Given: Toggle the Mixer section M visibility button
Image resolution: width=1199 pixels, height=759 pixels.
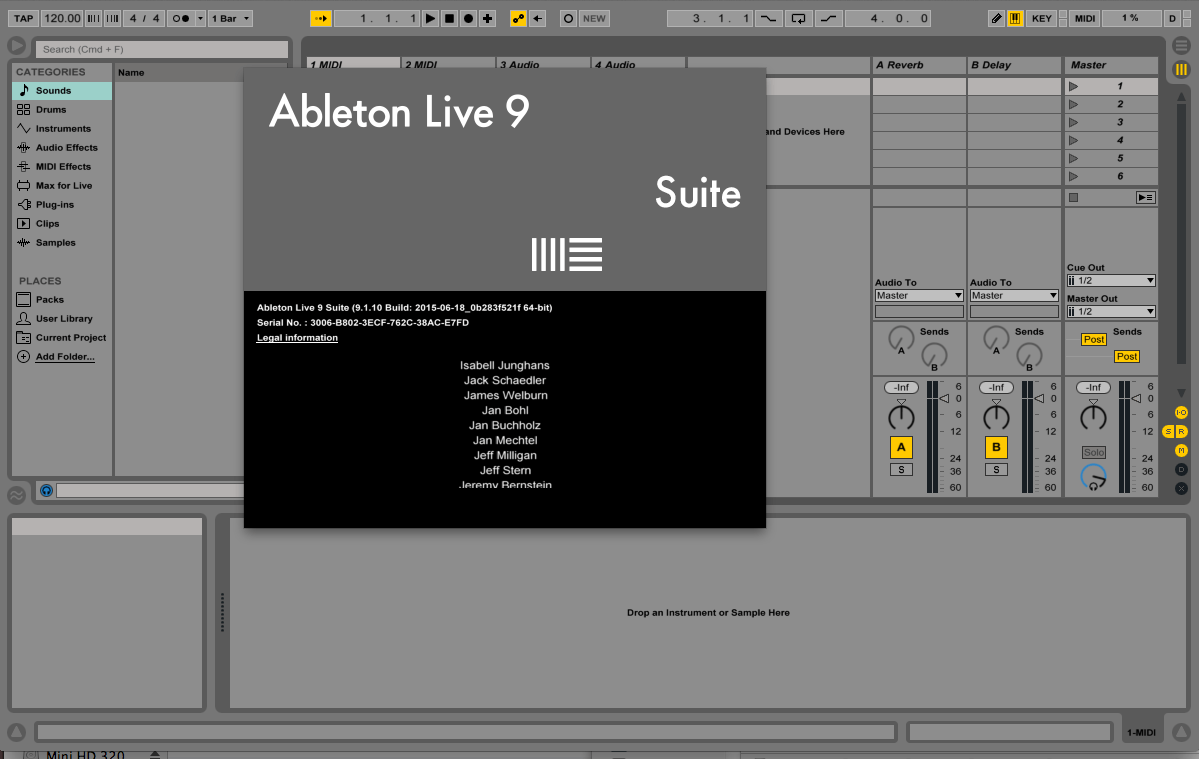Looking at the screenshot, I should click(1181, 451).
